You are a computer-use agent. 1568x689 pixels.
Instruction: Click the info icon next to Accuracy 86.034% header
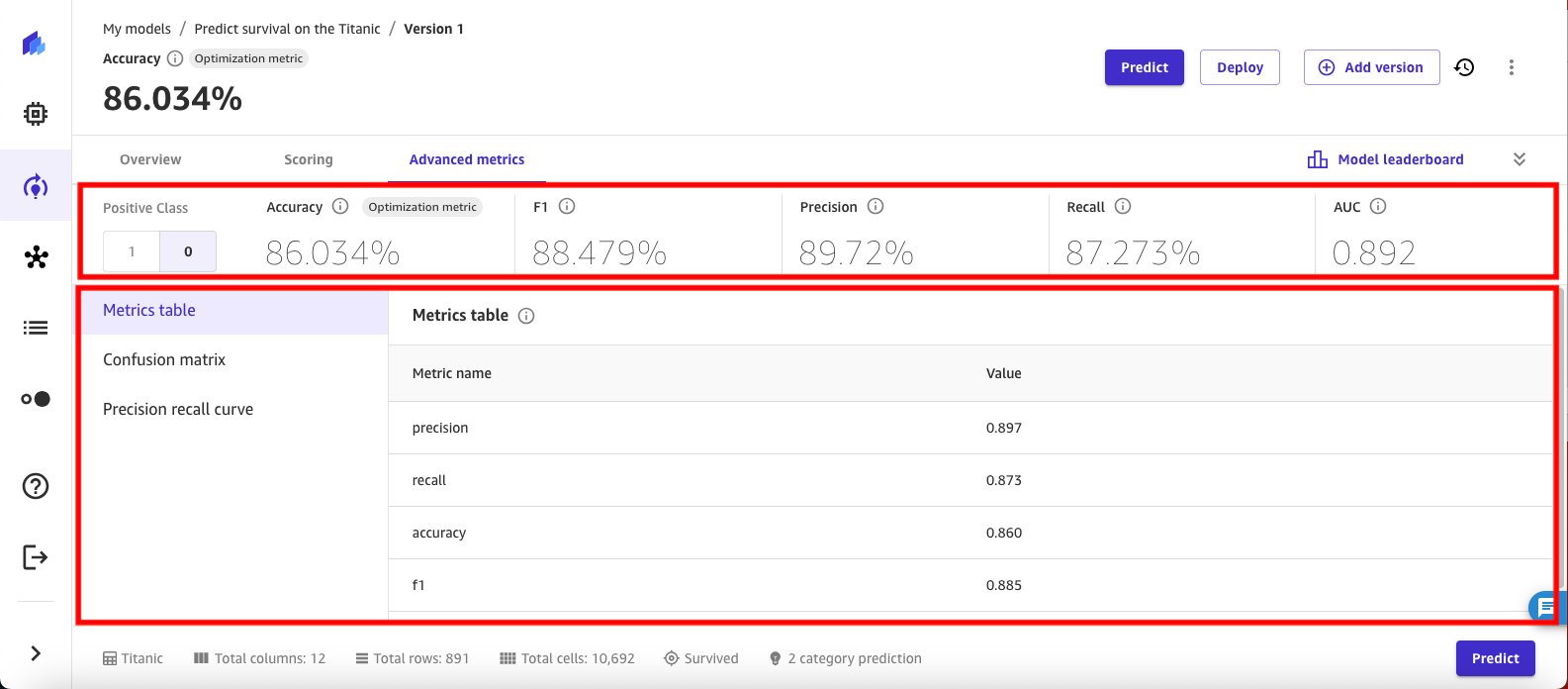click(x=175, y=58)
